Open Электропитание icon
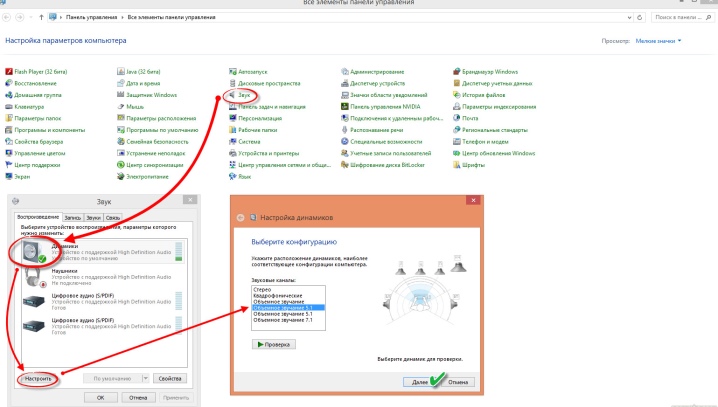The width and height of the screenshot is (718, 407). [x=120, y=176]
